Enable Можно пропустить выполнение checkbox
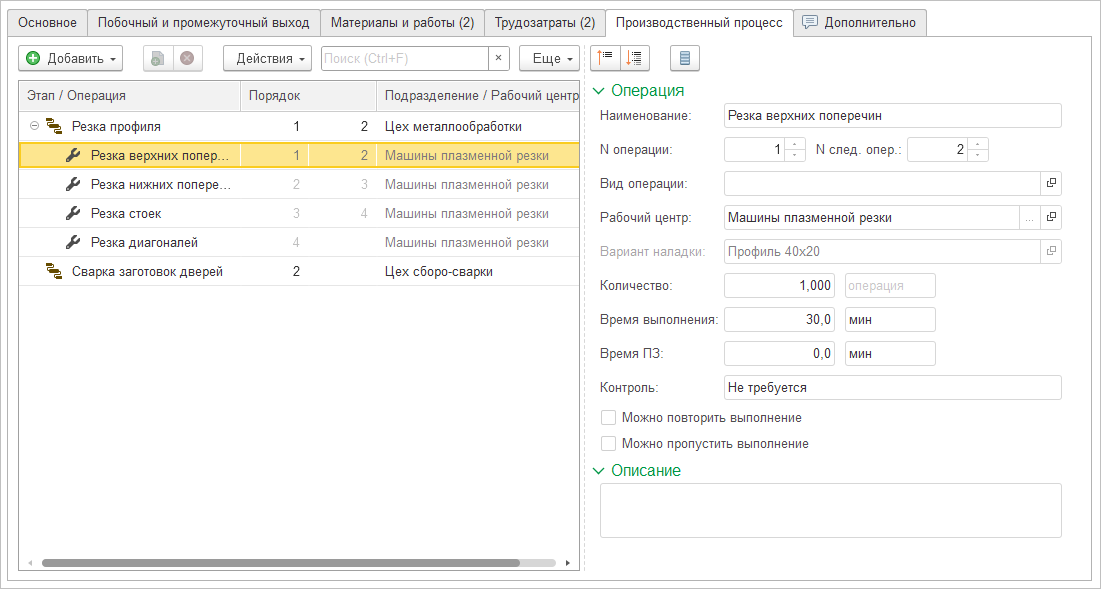Screen dimensions: 1101x589 [608, 444]
